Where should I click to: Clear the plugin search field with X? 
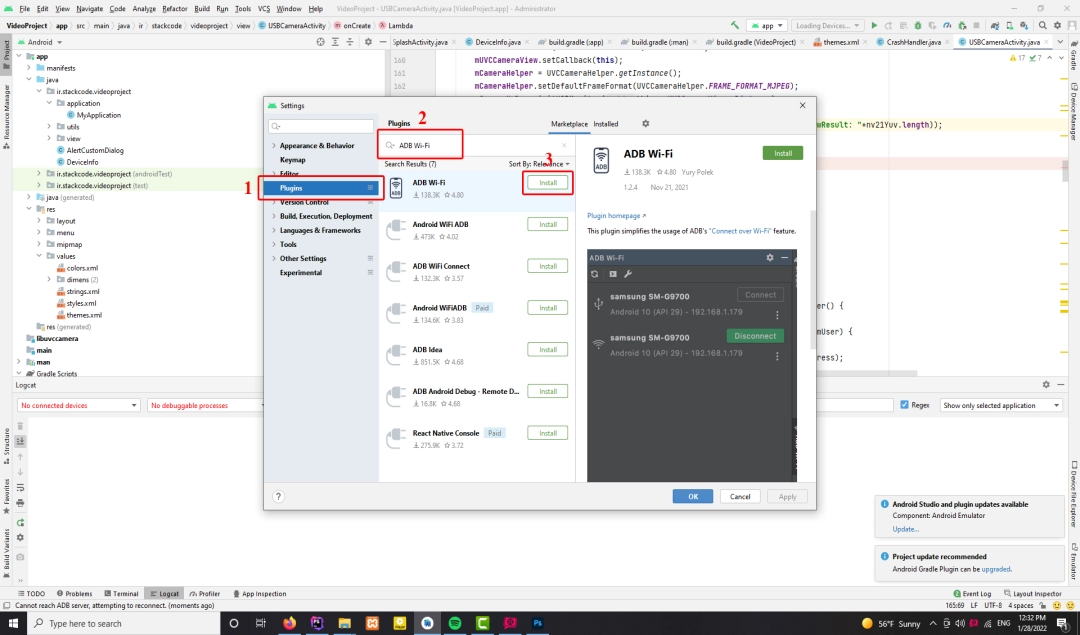pos(564,145)
